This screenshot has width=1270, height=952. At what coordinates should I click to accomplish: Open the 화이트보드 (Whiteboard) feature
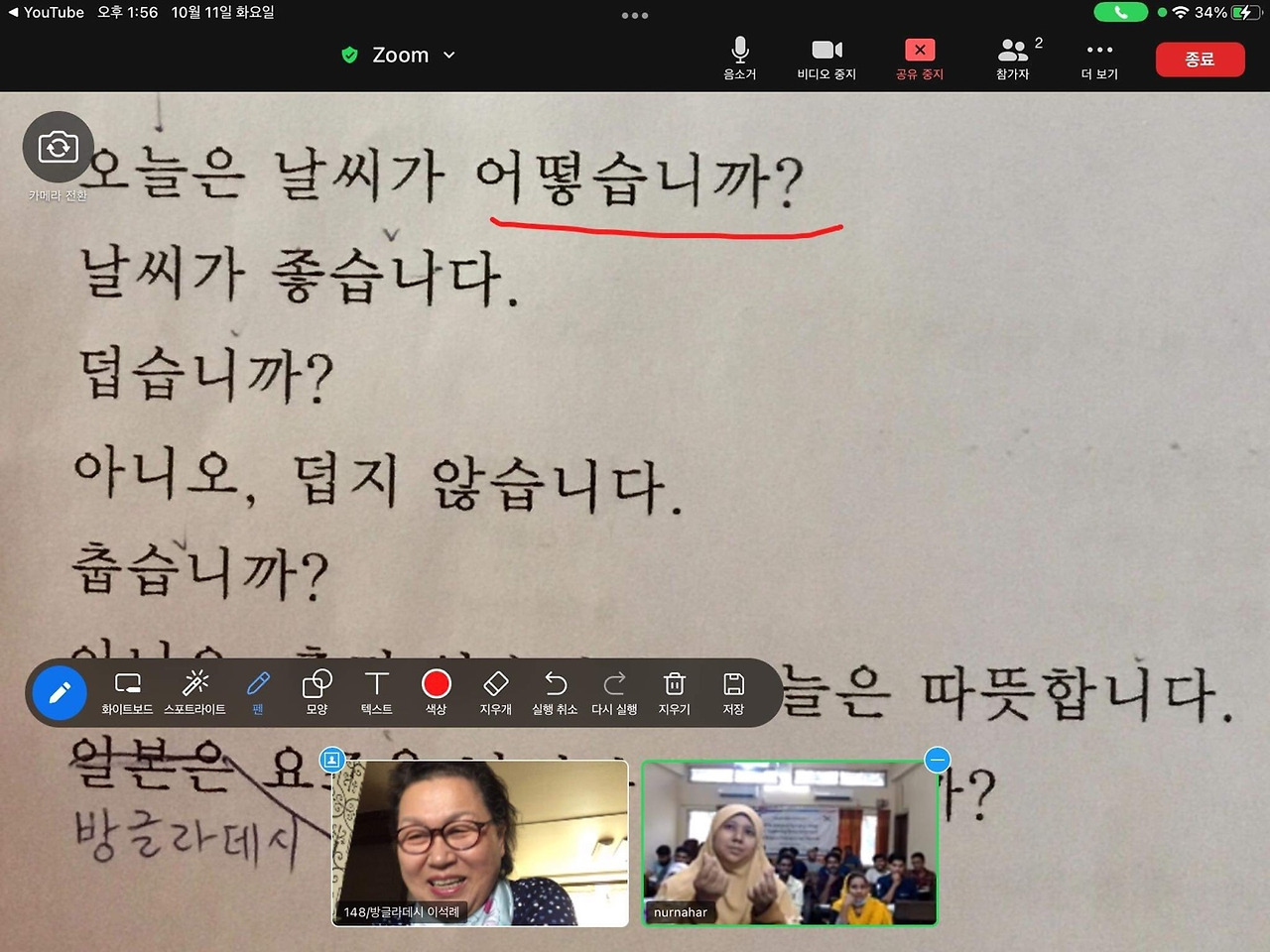(127, 691)
